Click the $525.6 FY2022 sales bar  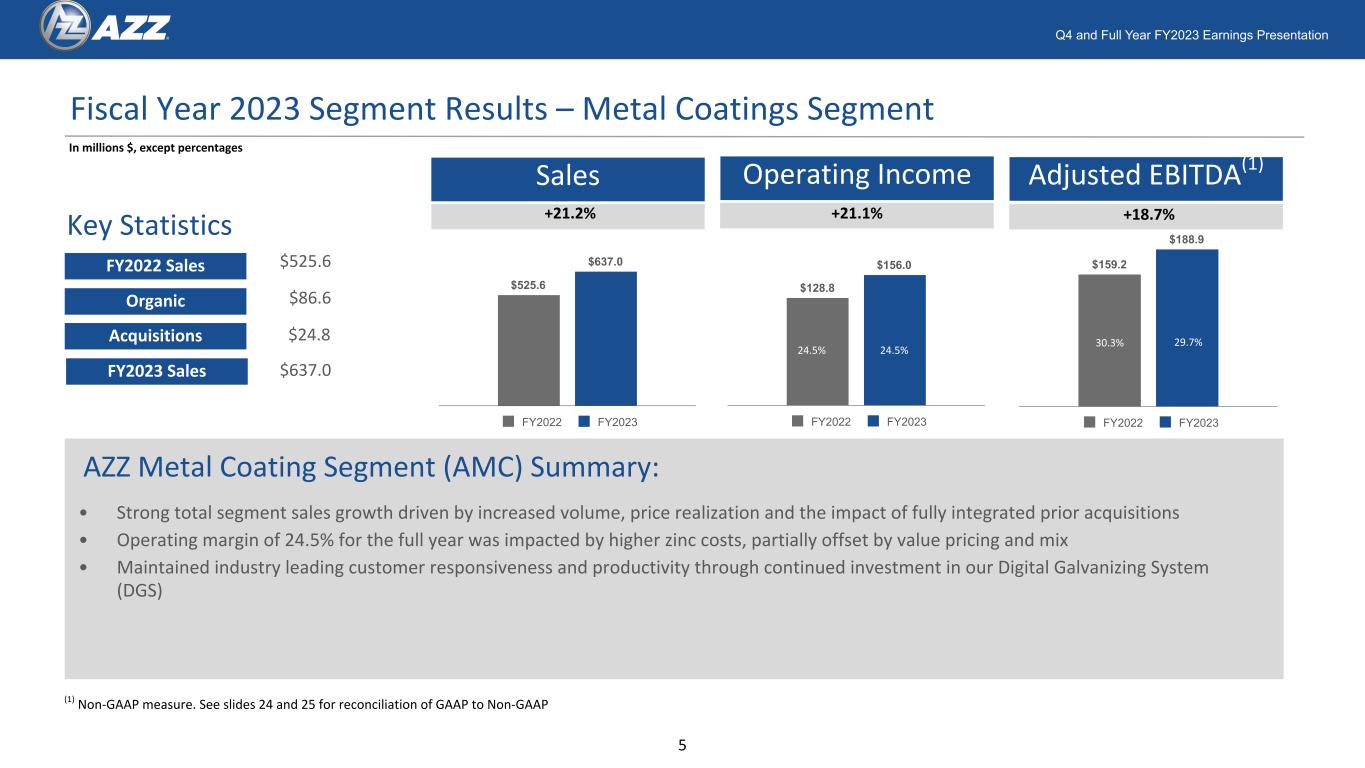click(529, 350)
